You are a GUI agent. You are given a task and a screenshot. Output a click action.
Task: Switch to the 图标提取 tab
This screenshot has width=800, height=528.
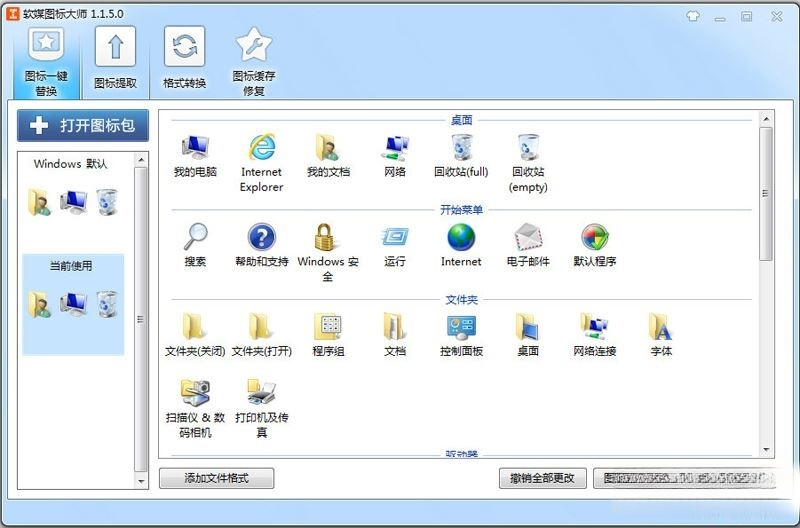[115, 59]
